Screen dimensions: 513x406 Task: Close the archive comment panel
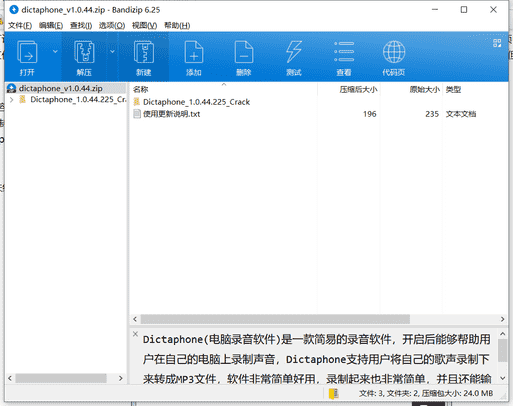pos(135,334)
